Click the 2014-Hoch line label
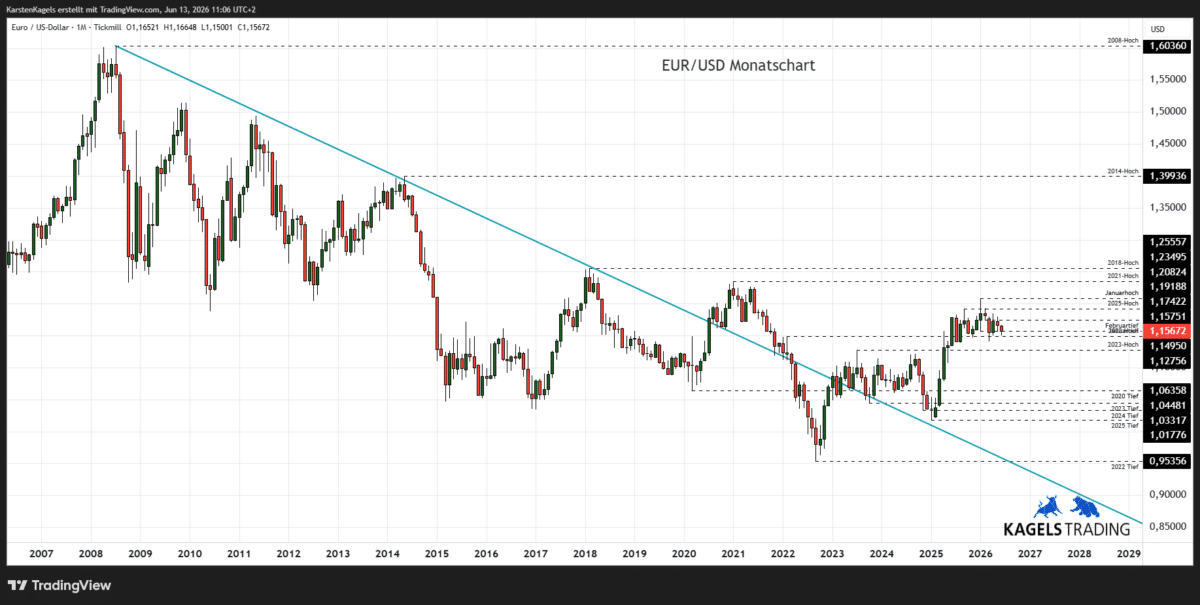This screenshot has width=1200, height=605. [1123, 171]
